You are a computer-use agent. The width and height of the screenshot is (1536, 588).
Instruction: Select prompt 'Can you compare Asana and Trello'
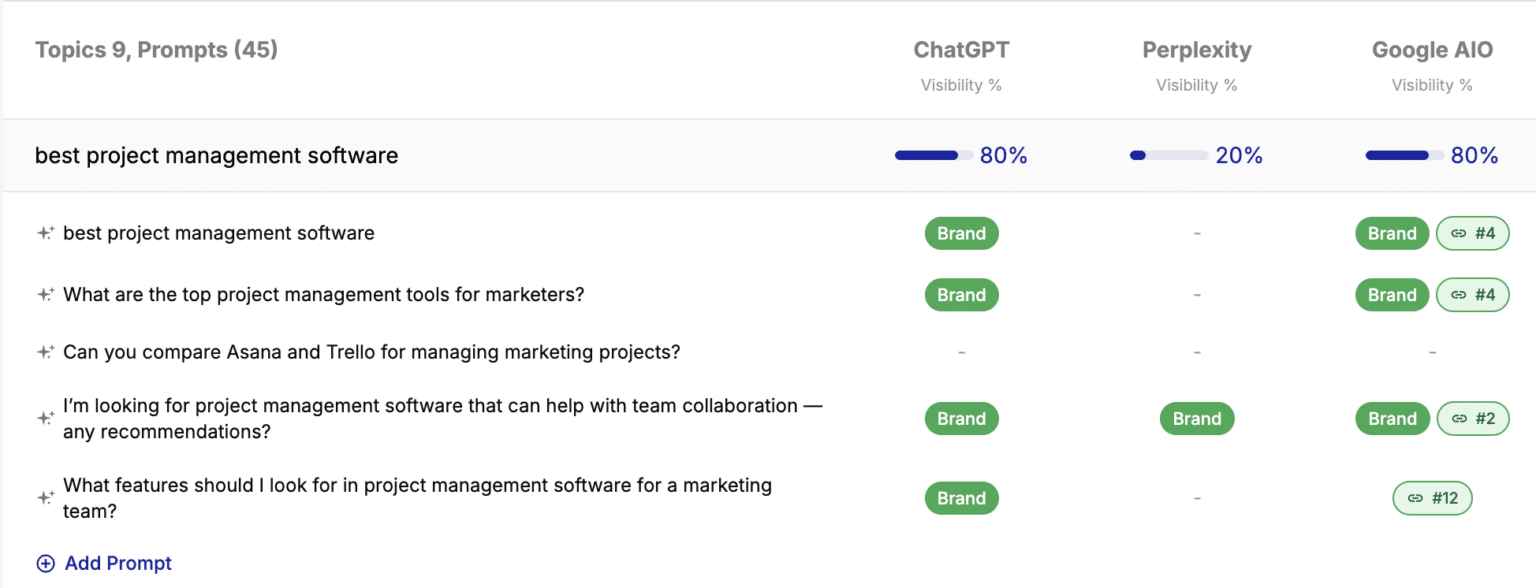coord(372,352)
